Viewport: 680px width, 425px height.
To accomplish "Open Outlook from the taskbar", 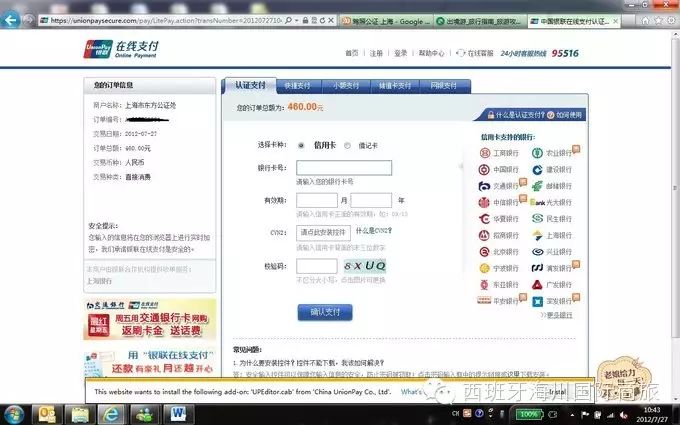I will (x=47, y=415).
